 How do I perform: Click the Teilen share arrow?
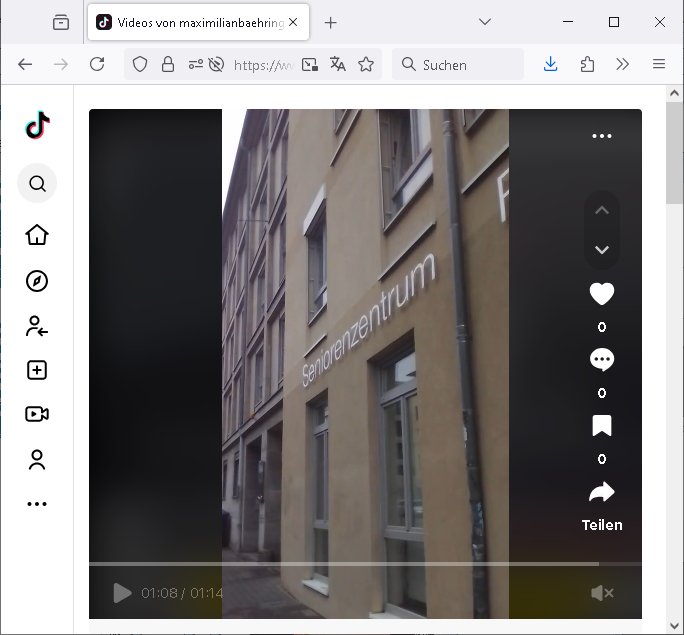(602, 492)
